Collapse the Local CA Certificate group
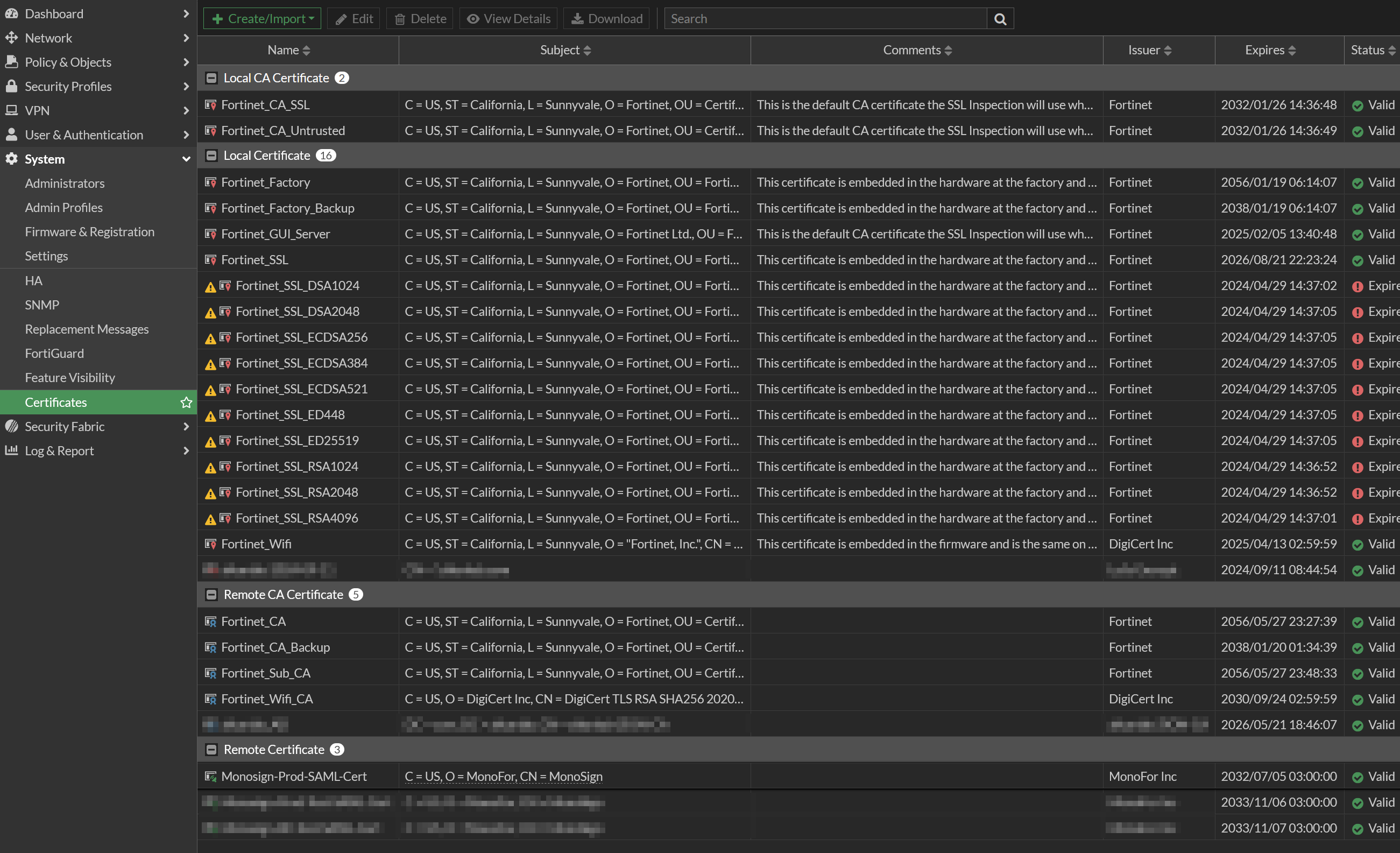This screenshot has width=1400, height=853. click(211, 78)
